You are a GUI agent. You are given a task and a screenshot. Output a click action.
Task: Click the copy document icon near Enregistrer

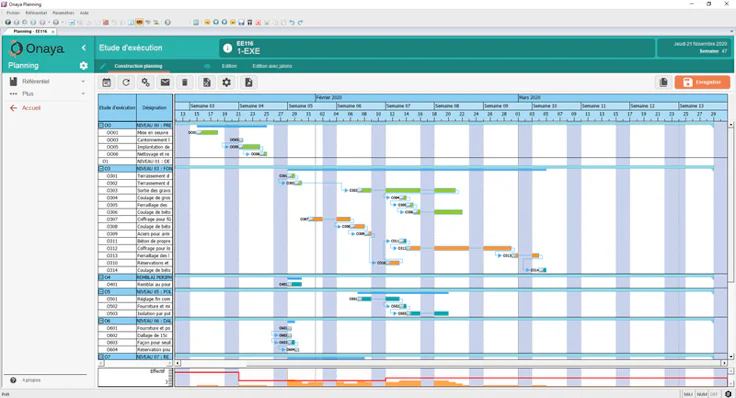(x=663, y=83)
